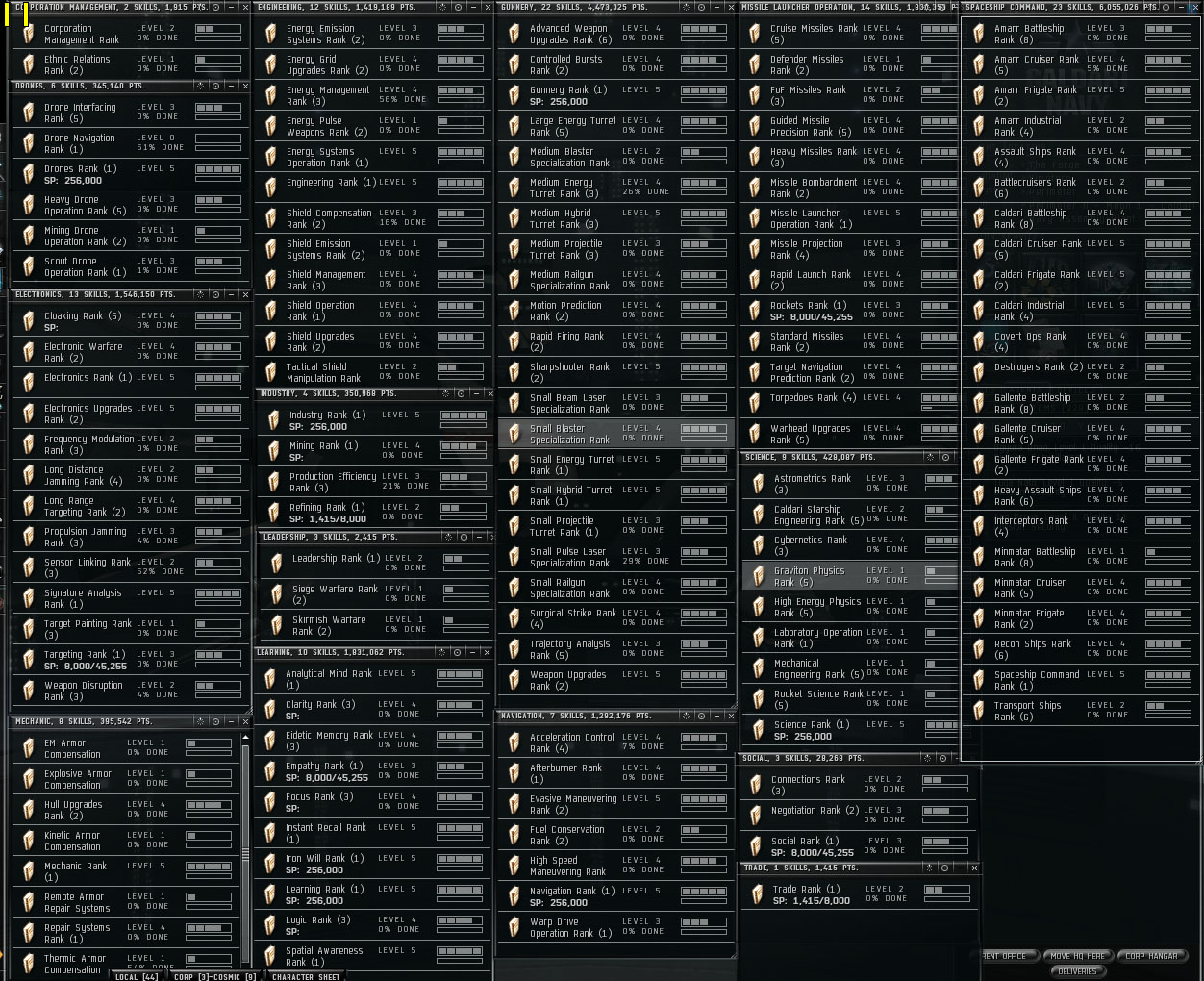Select the Rockets Rank (1) skill row
The image size is (1204, 981).
click(x=850, y=311)
